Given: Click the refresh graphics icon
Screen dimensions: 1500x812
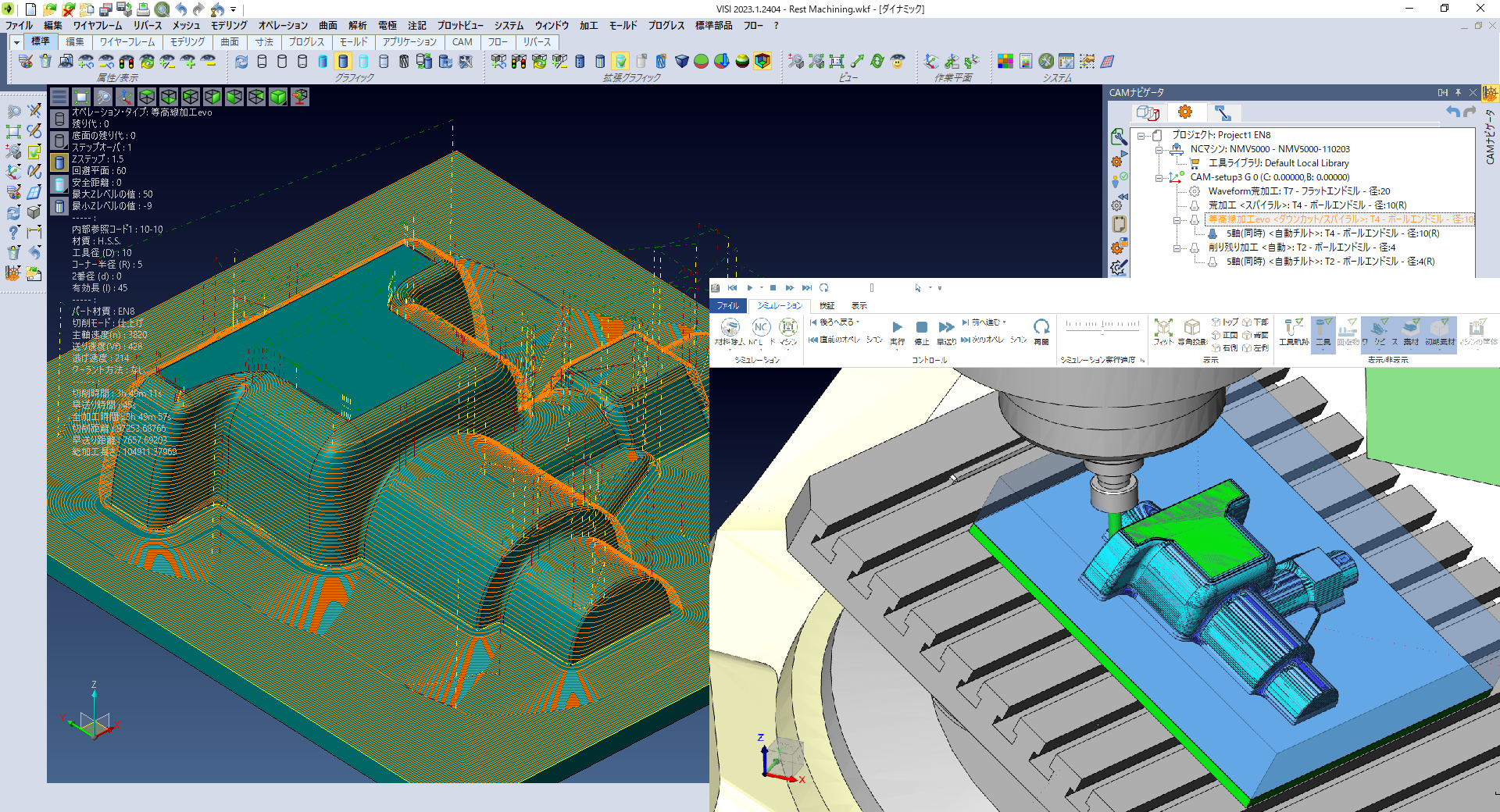Looking at the screenshot, I should coord(241,61).
